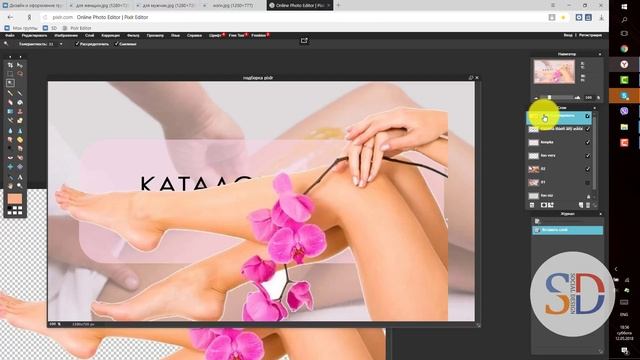Open the Pixlr Editor bookmark

coord(77,28)
